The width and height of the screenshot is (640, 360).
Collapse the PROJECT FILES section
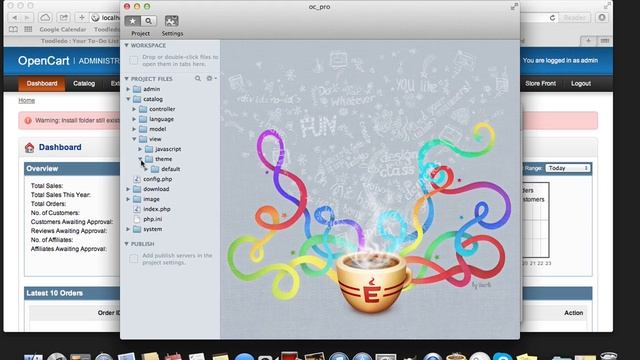coord(127,78)
